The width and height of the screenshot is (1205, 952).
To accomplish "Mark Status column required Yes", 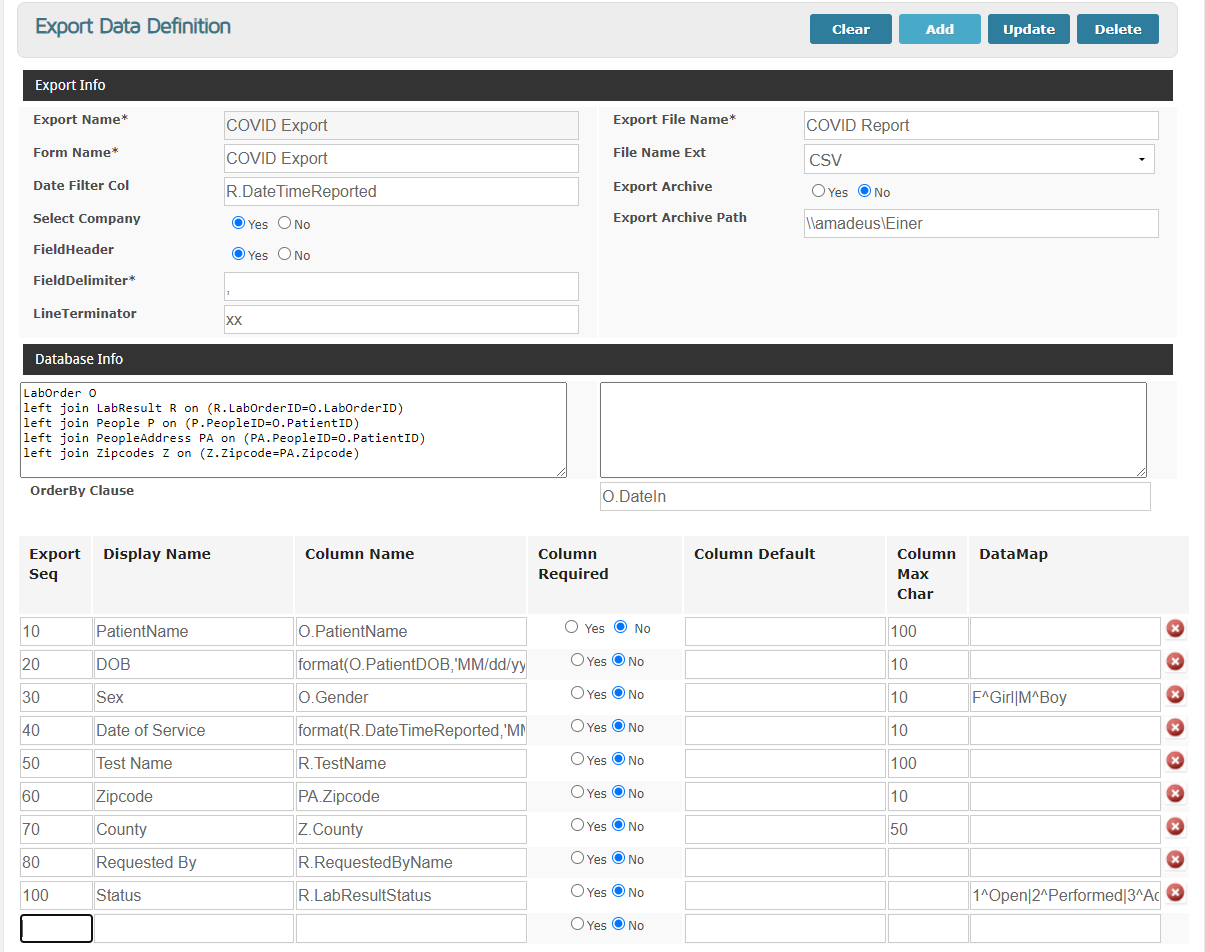I will pos(577,891).
